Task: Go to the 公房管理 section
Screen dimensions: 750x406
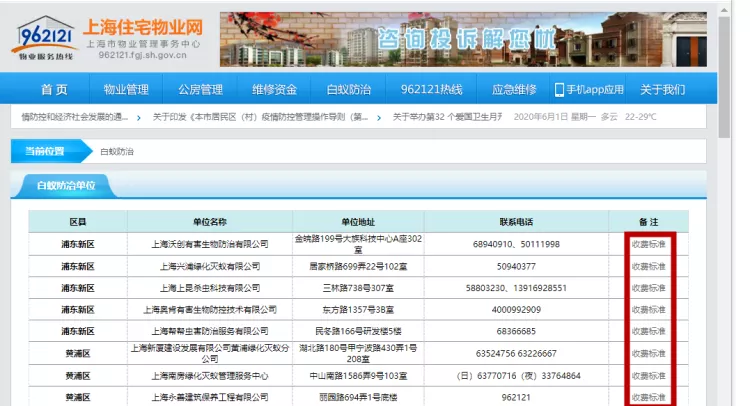Action: pyautogui.click(x=200, y=89)
